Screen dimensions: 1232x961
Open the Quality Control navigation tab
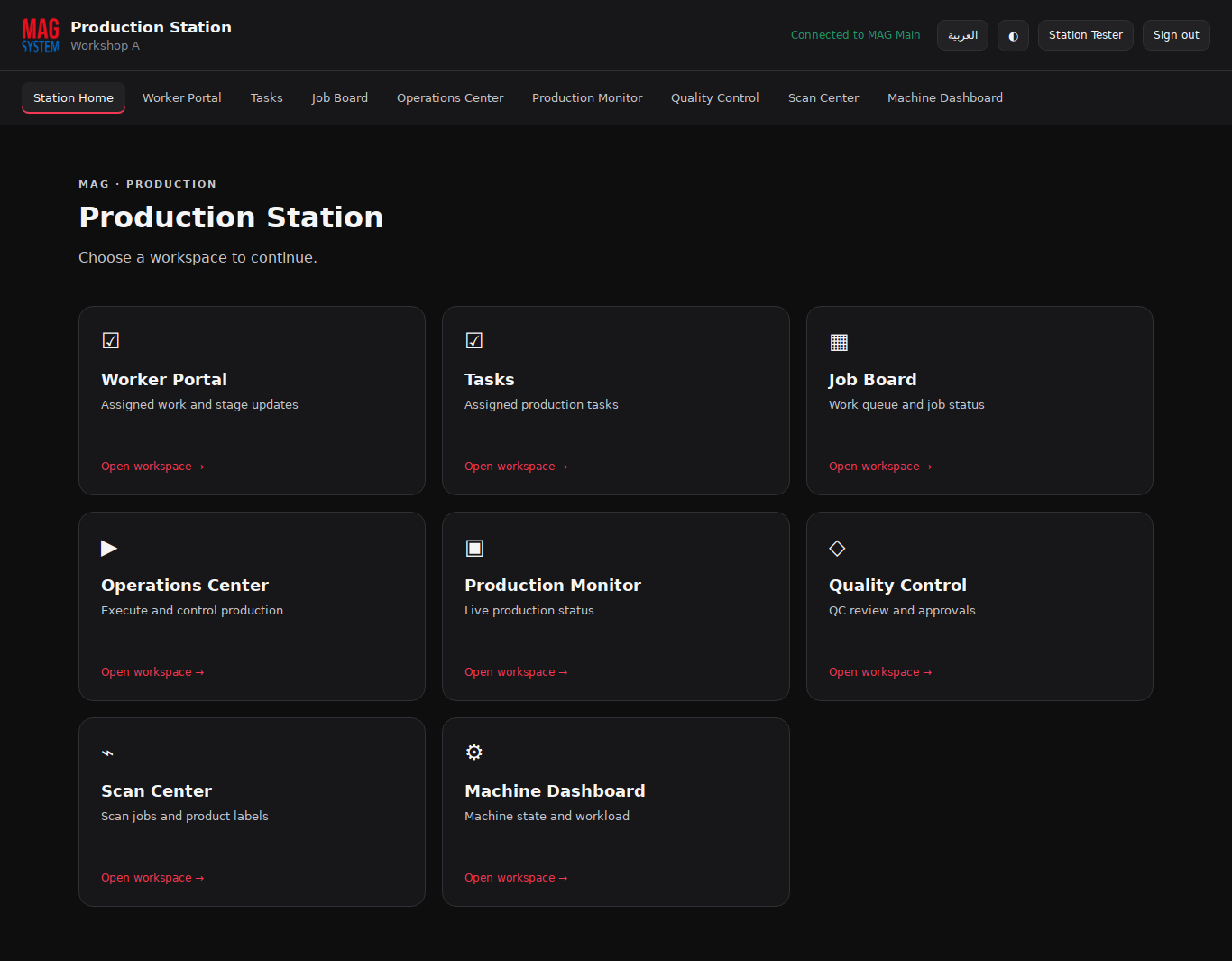coord(715,97)
